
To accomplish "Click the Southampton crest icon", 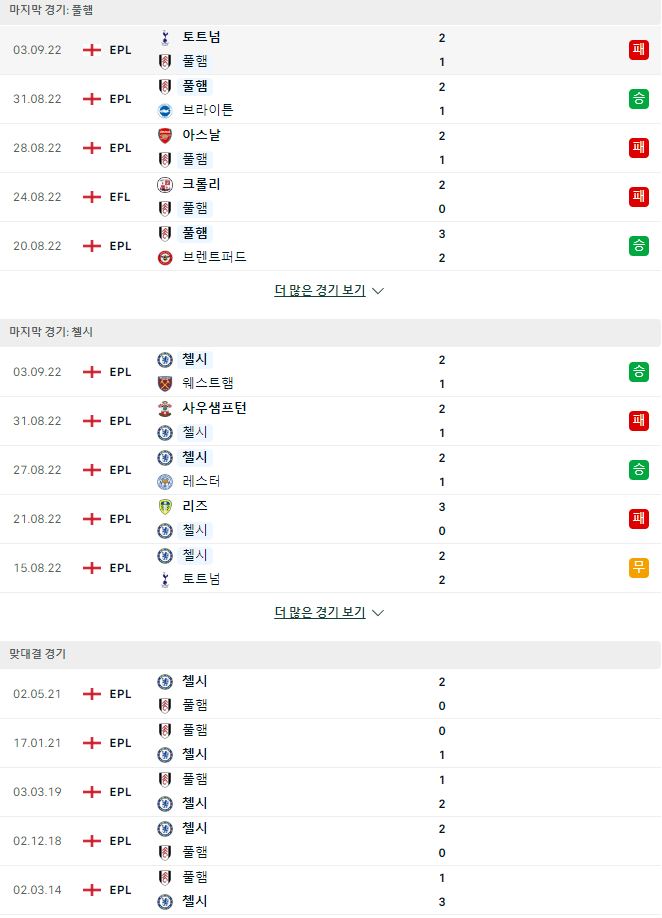I will pos(165,409).
